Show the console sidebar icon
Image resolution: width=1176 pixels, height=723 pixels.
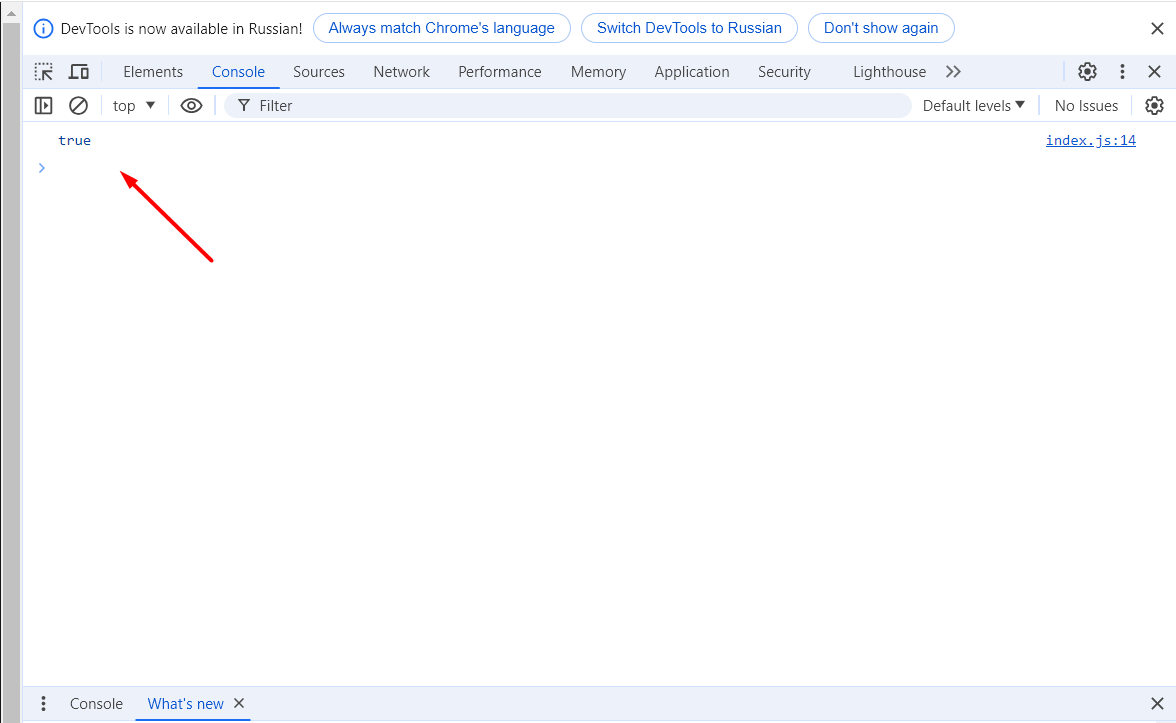44,106
